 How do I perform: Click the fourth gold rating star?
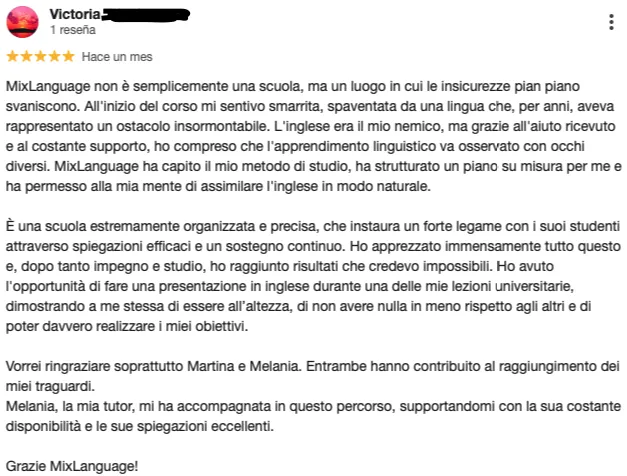coord(54,56)
